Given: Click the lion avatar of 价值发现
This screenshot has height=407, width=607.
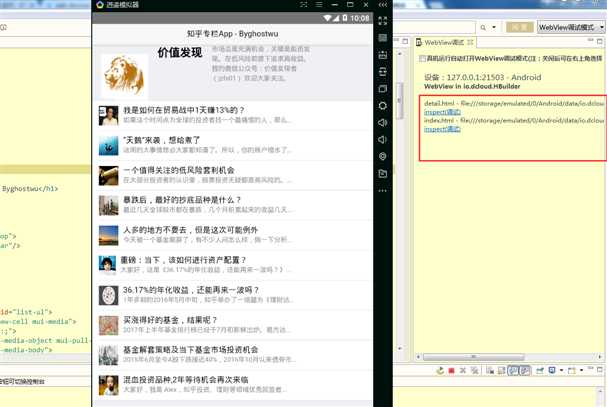Looking at the screenshot, I should click(124, 76).
